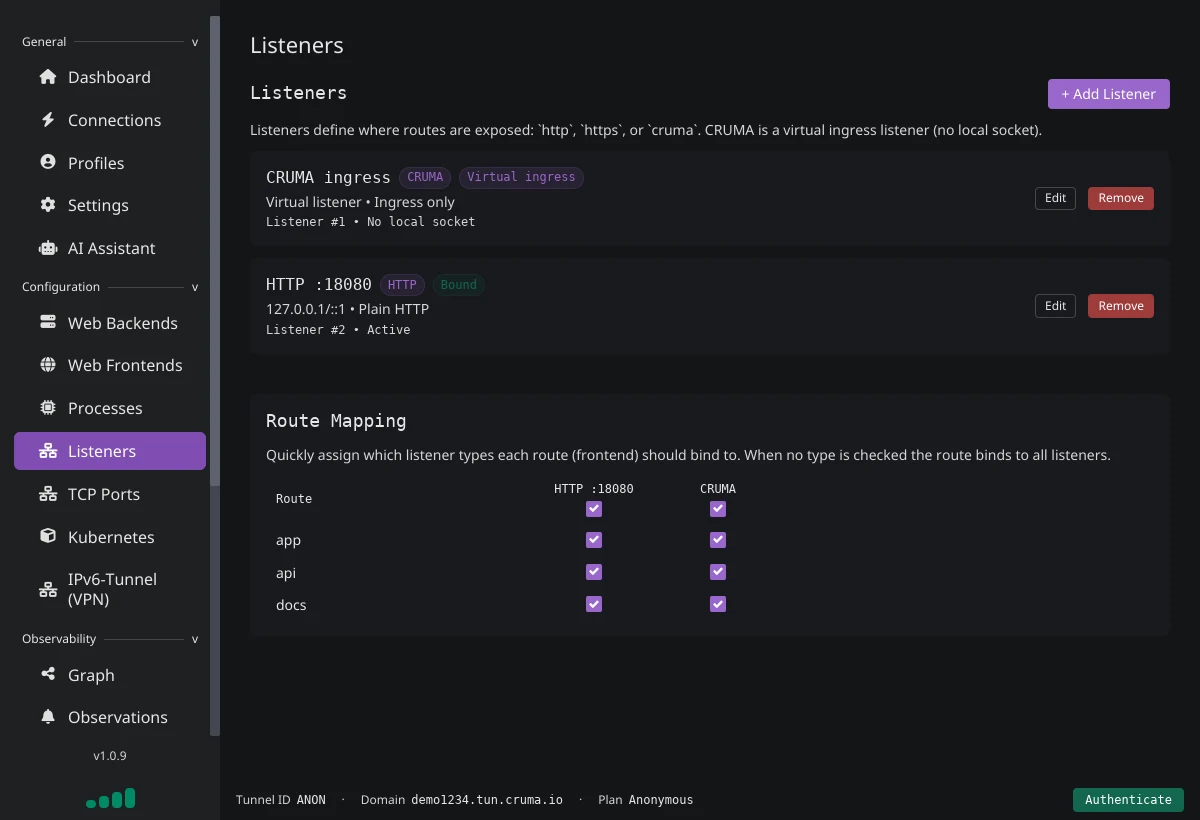Viewport: 1200px width, 820px height.
Task: Click the Settings gear icon
Action: point(48,205)
